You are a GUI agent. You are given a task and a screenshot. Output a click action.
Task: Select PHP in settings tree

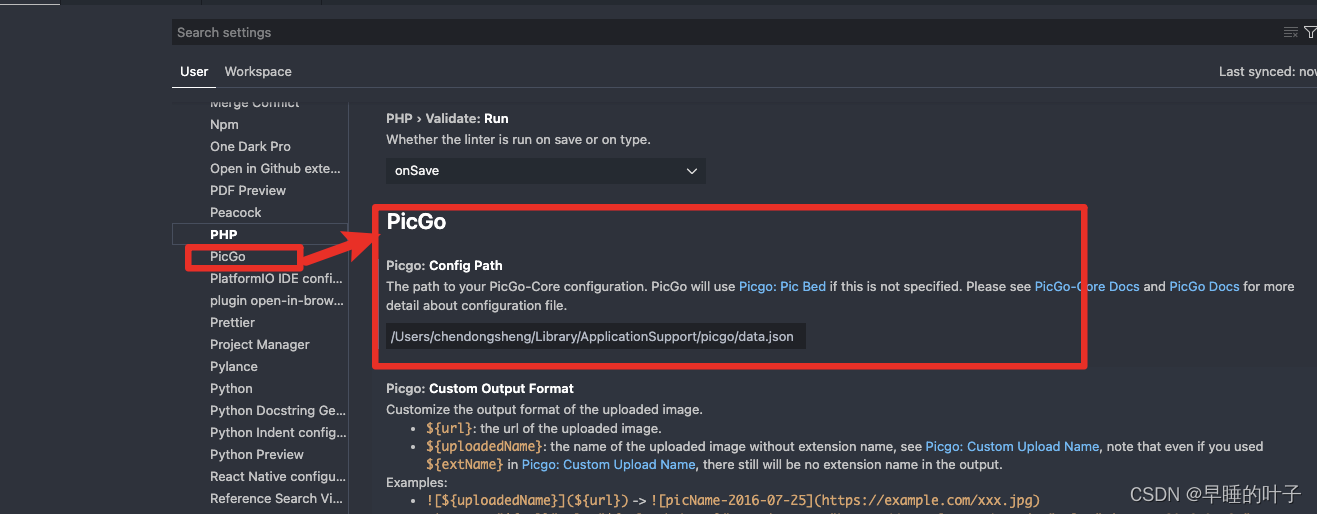click(x=224, y=235)
